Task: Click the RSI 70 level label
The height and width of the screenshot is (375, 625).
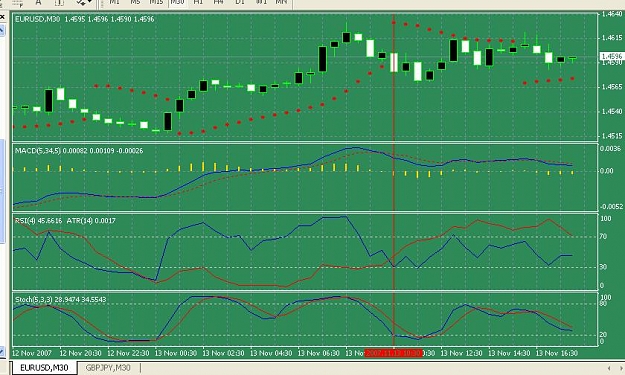Action: (x=603, y=237)
